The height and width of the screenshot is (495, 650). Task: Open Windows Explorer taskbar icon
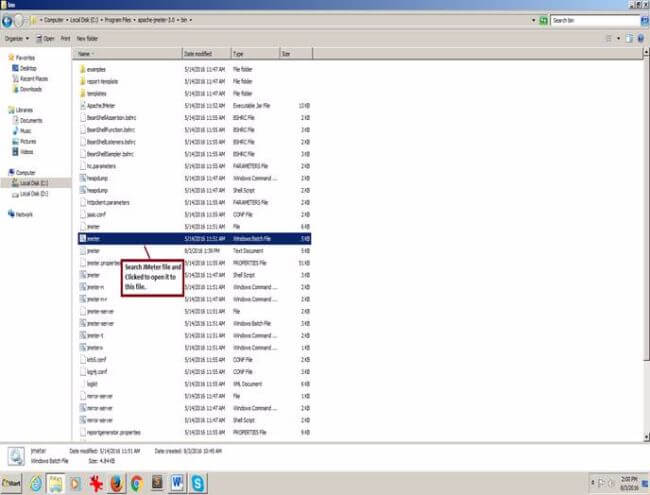click(x=56, y=483)
